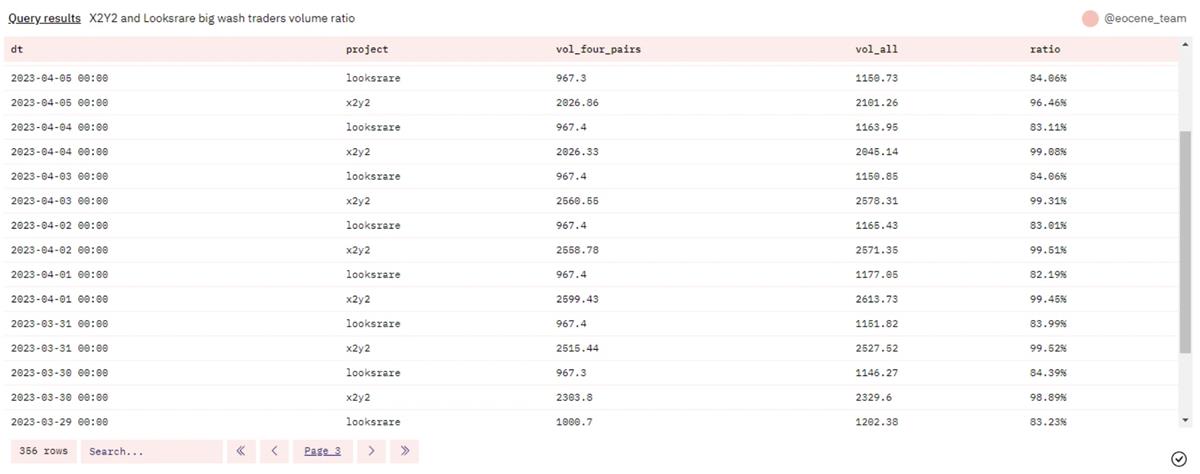This screenshot has width=1200, height=474.
Task: Open the Query results link
Action: point(44,18)
